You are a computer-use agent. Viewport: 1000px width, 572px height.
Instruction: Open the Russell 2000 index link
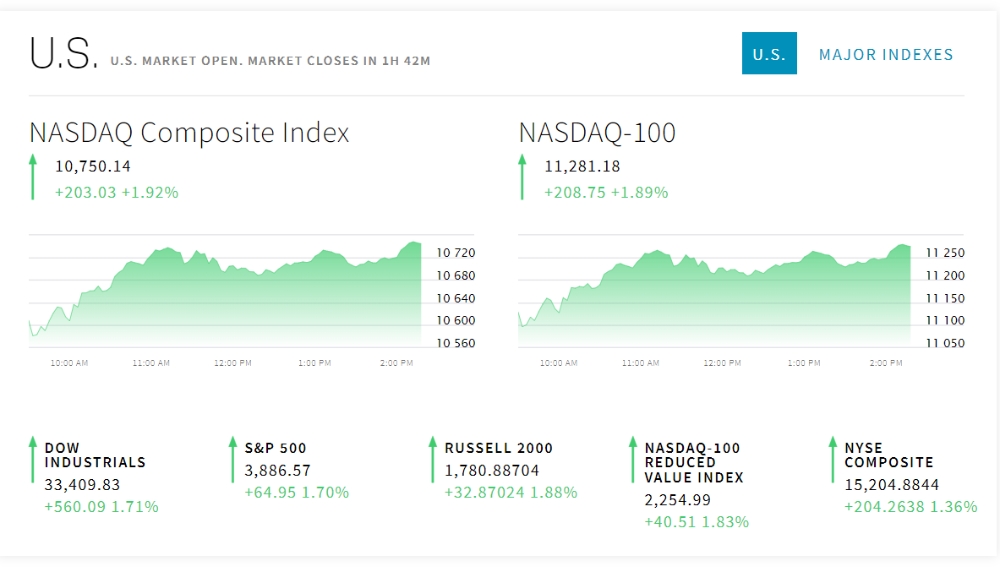tap(499, 448)
